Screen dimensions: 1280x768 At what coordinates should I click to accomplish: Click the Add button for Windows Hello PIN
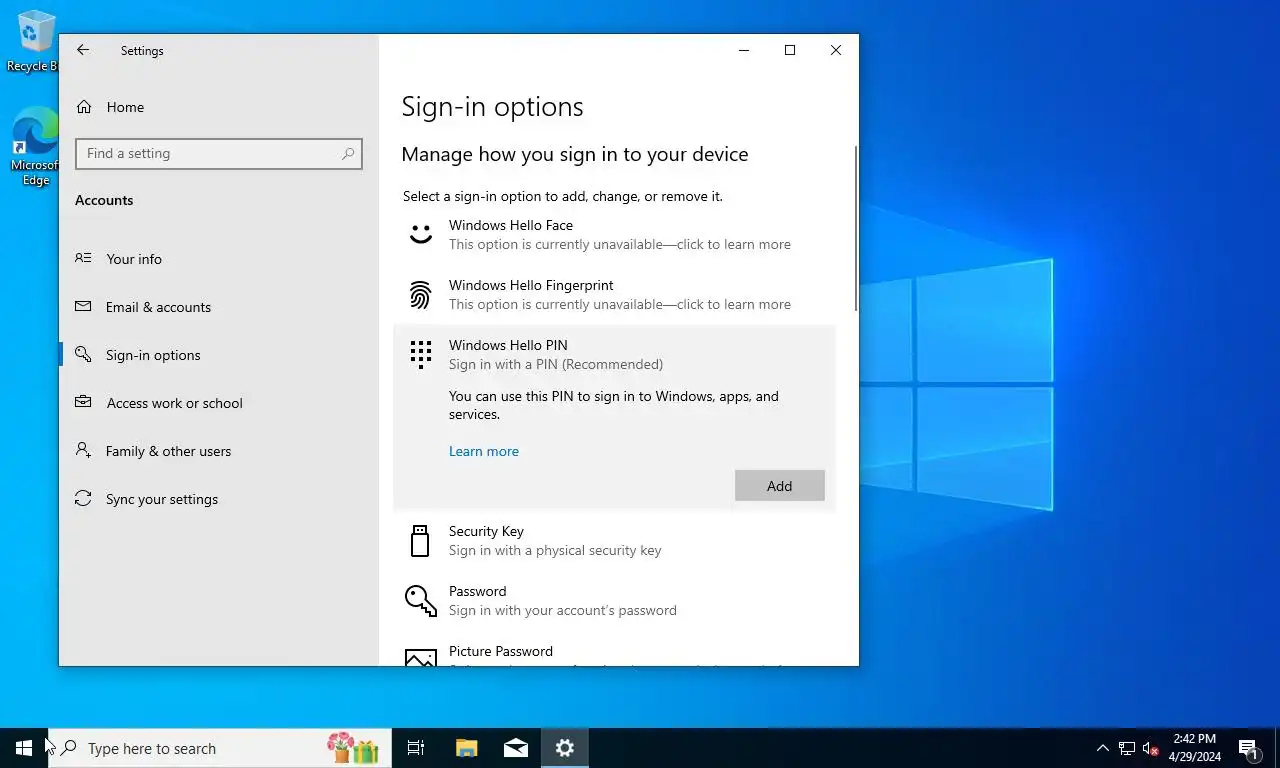pos(779,485)
